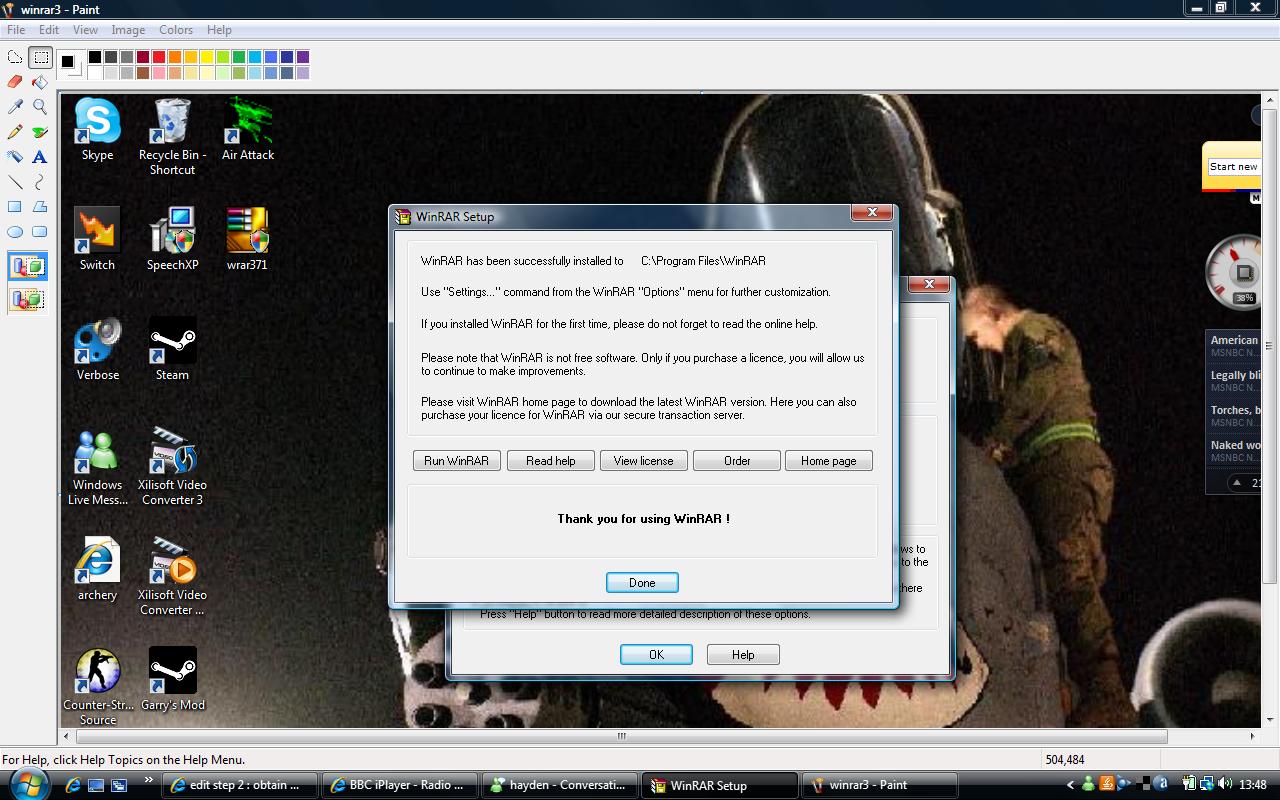Pick the white palette color
This screenshot has width=1280, height=800.
click(95, 73)
